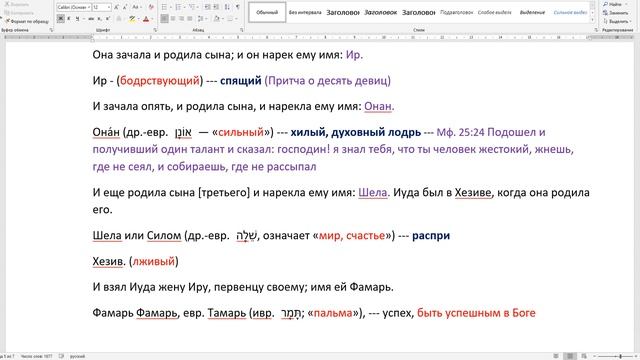Screen dimensions: 640x360
Task: Select the Сильное выделение style
Action: pos(570,12)
